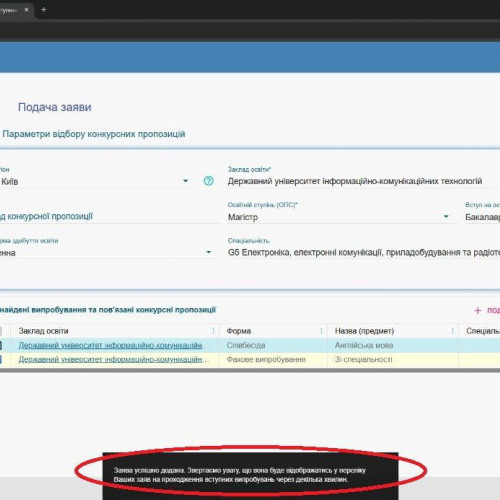The image size is (500, 500).
Task: Open the form of education dropdown arrow
Action: click(209, 252)
